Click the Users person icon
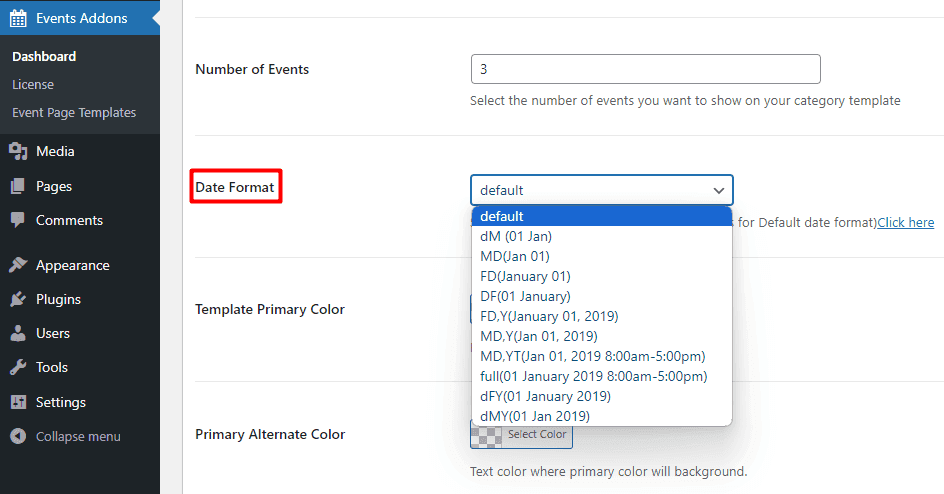Viewport: 944px width, 494px height. [18, 333]
